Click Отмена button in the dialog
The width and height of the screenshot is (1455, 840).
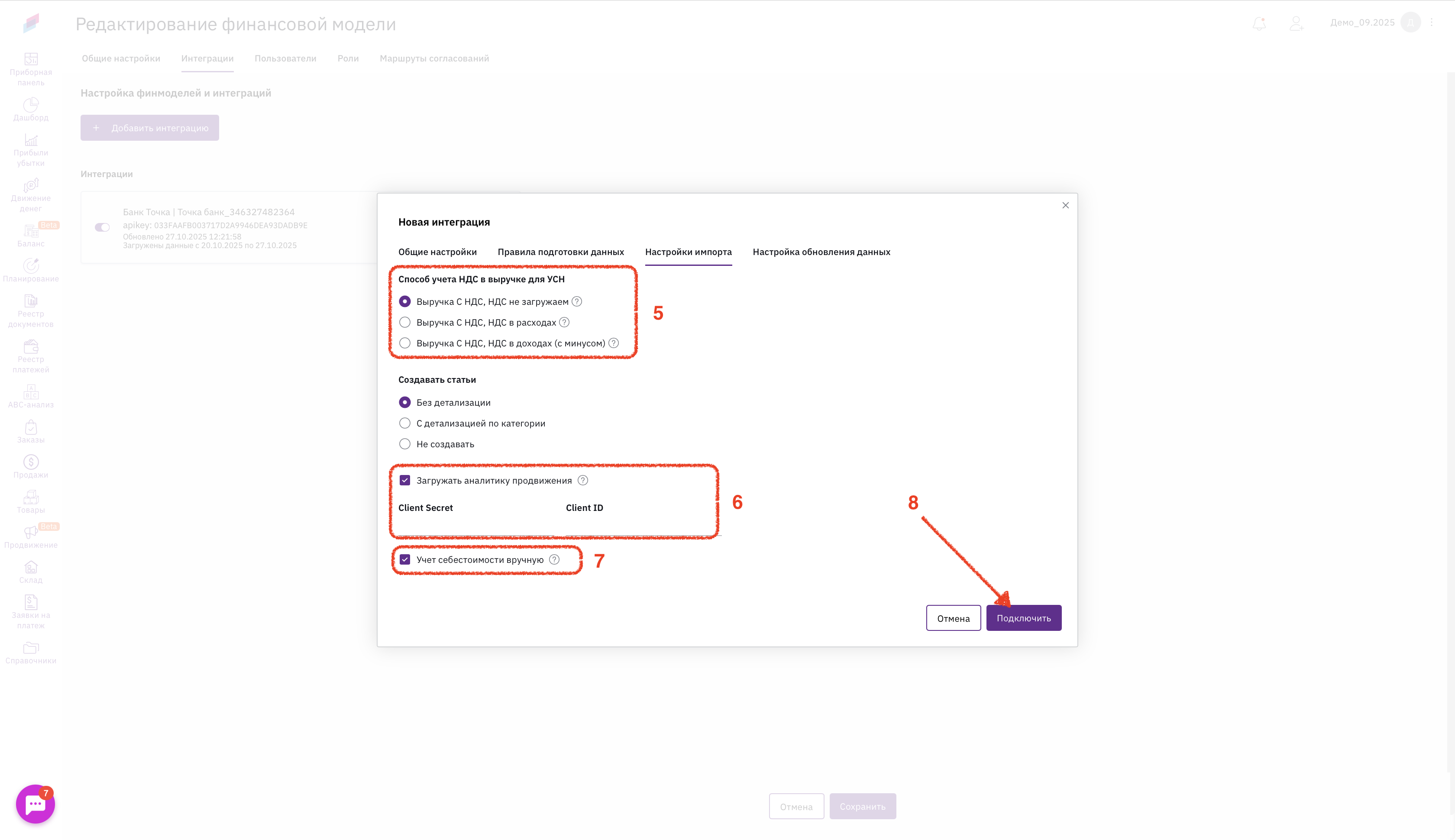953,618
